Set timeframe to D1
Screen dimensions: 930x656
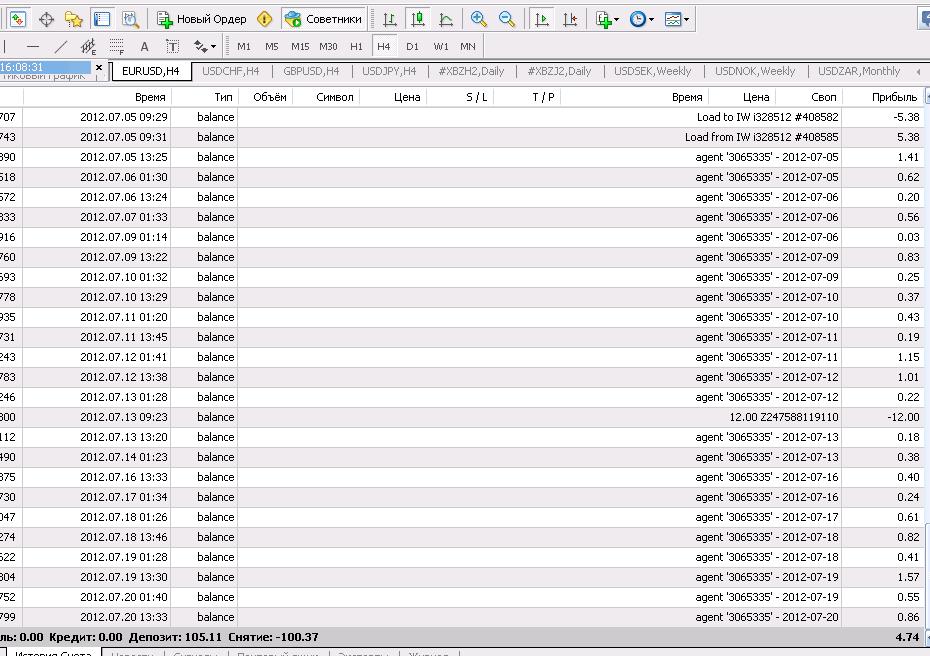tap(412, 46)
